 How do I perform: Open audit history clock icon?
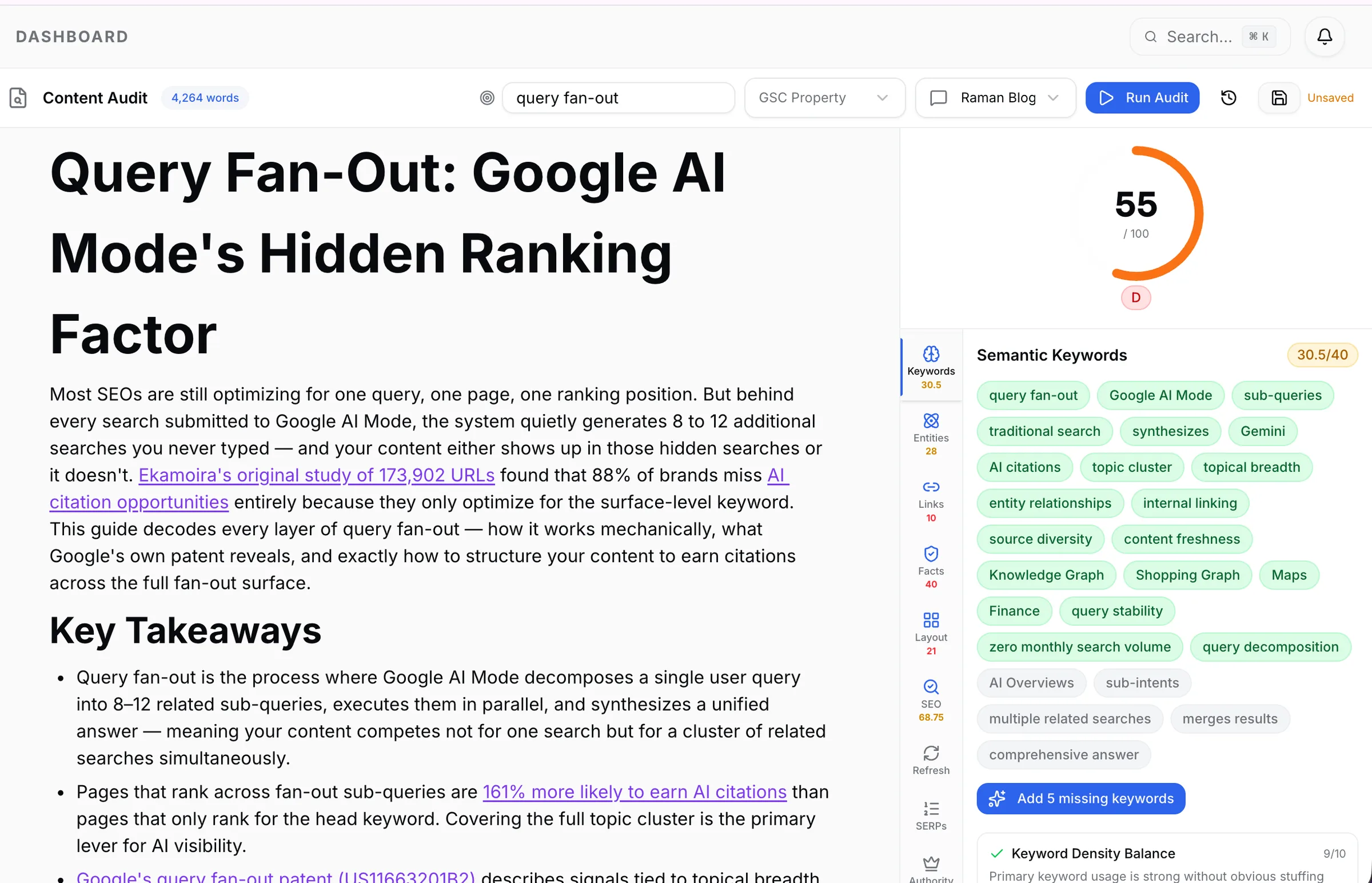(x=1228, y=98)
